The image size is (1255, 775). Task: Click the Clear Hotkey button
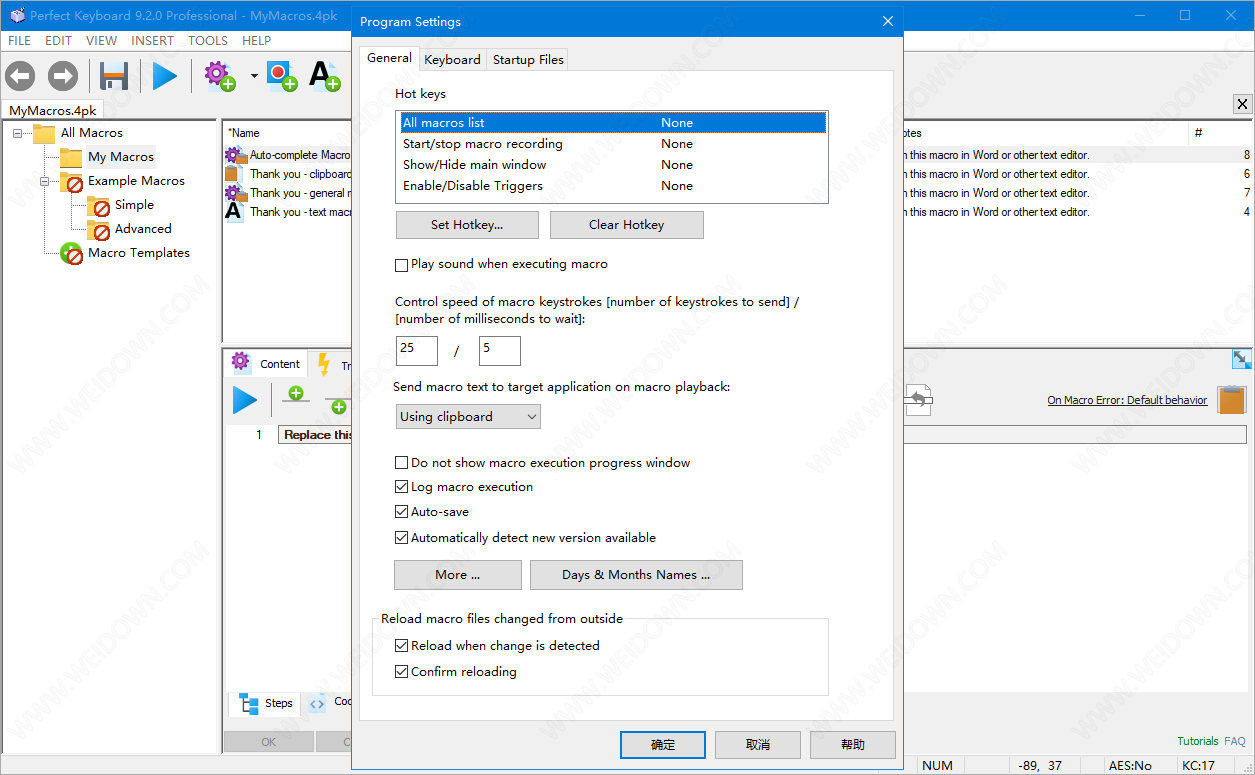[x=627, y=225]
